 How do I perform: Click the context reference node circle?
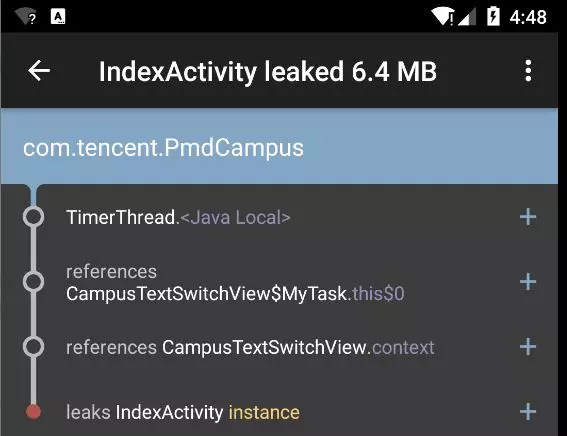pos(33,346)
